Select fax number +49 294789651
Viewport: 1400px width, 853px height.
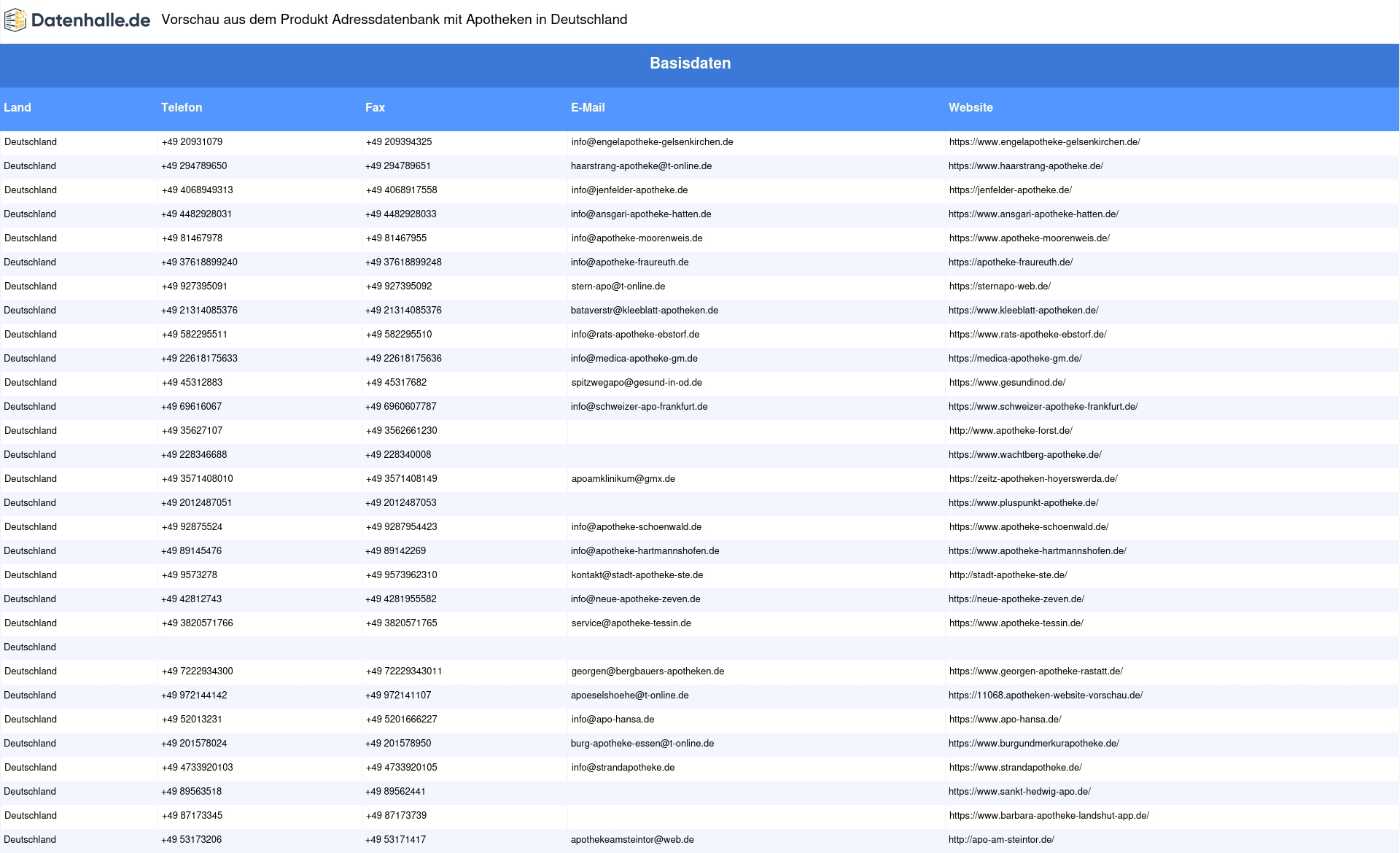398,166
